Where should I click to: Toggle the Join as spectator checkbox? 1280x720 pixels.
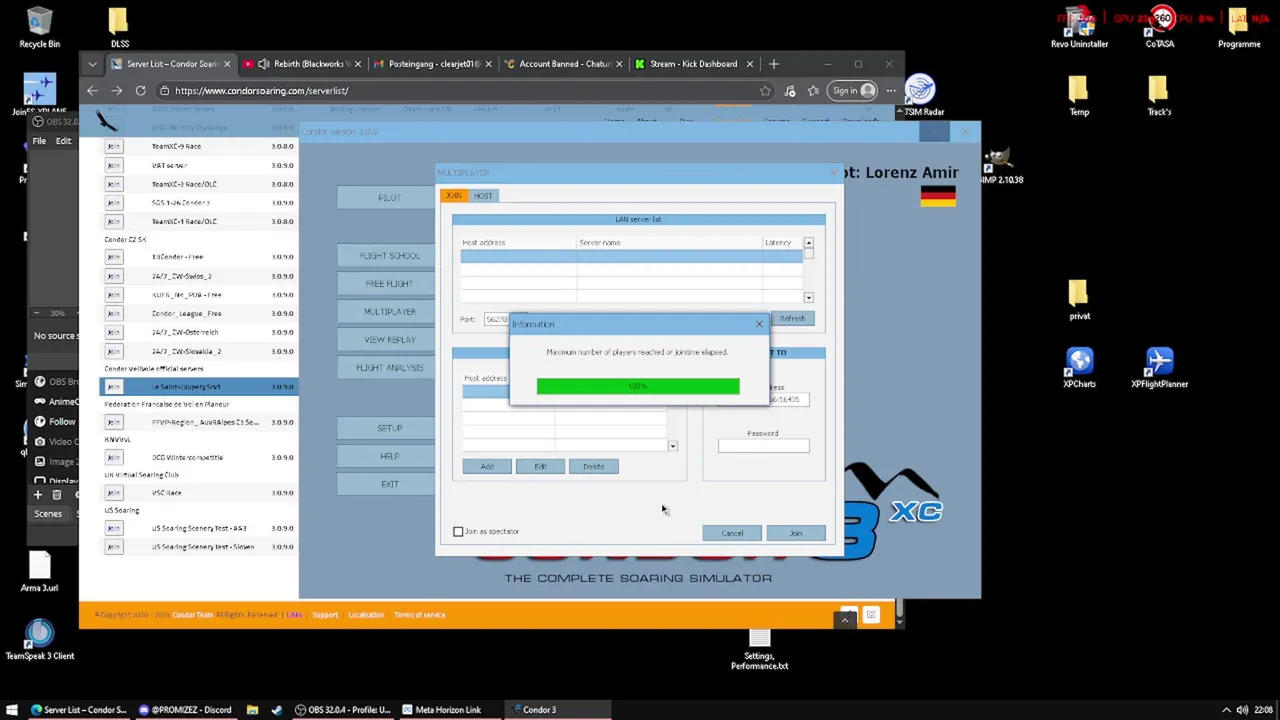tap(458, 532)
